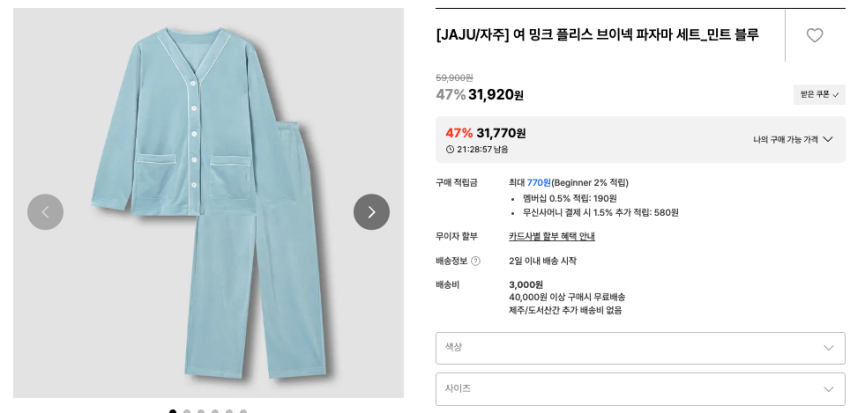Show previous product image with left arrow
The width and height of the screenshot is (850, 413).
tap(45, 212)
